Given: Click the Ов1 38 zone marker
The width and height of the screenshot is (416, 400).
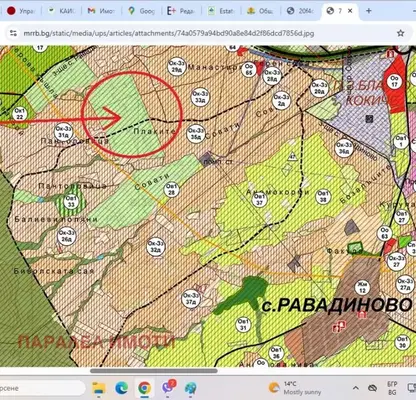Looking at the screenshot, I should pyautogui.click(x=323, y=196).
